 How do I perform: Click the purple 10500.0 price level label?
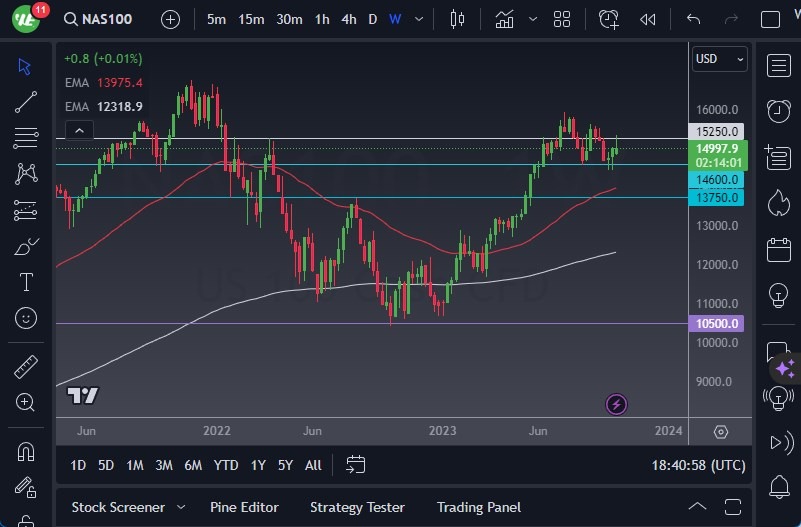tap(719, 323)
